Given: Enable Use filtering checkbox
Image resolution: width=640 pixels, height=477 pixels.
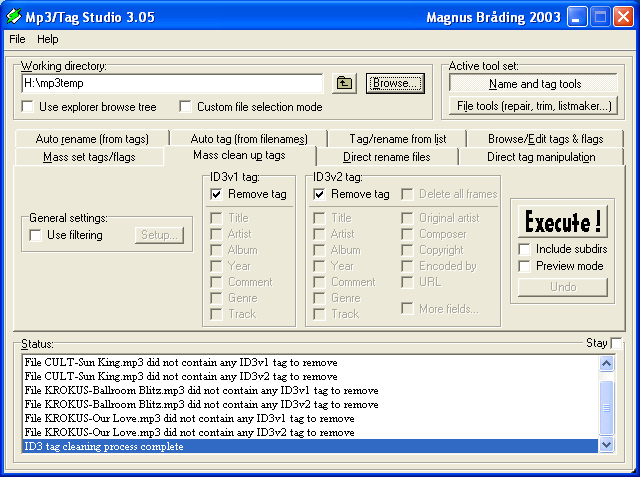Looking at the screenshot, I should click(x=36, y=235).
